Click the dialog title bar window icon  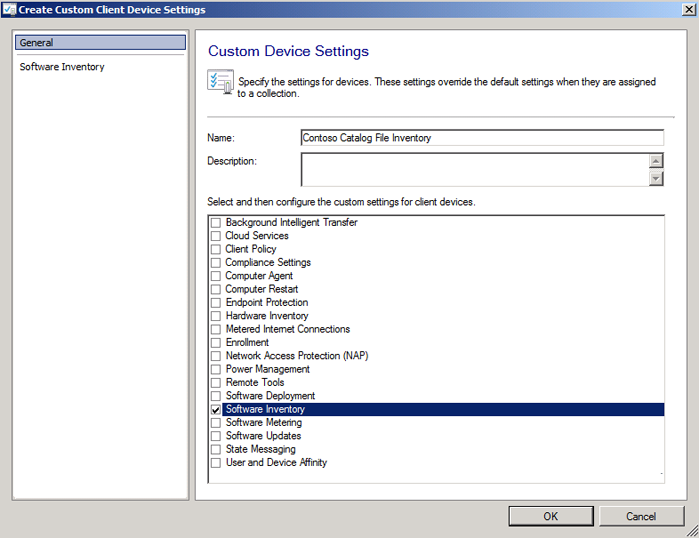9,10
